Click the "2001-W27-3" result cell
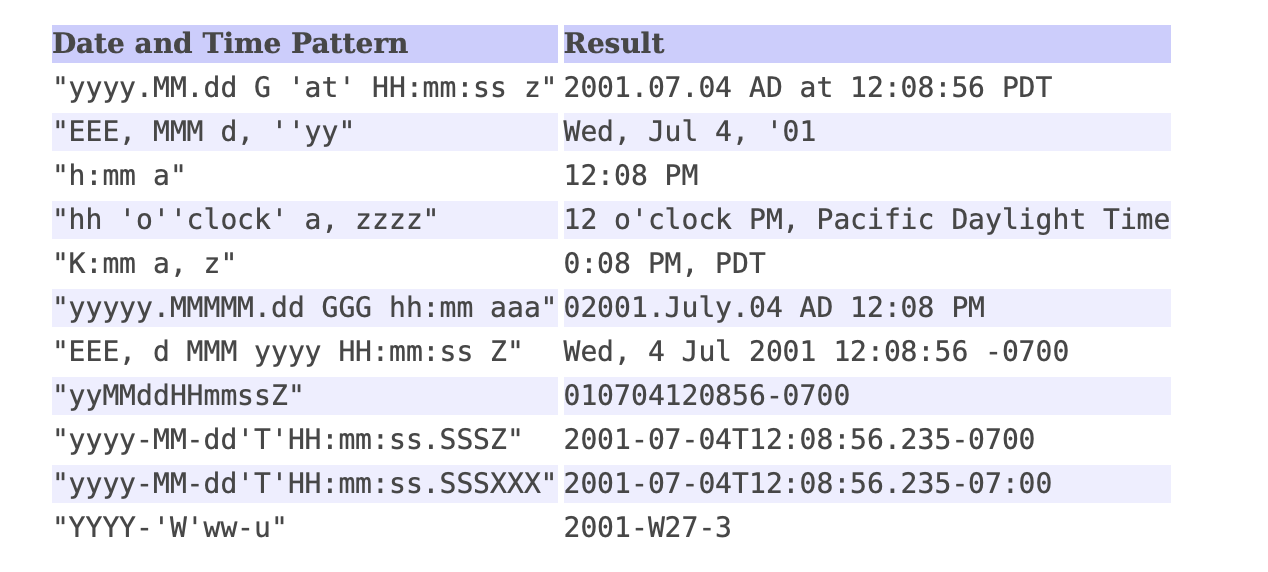Screen dimensions: 1268x572 (648, 528)
